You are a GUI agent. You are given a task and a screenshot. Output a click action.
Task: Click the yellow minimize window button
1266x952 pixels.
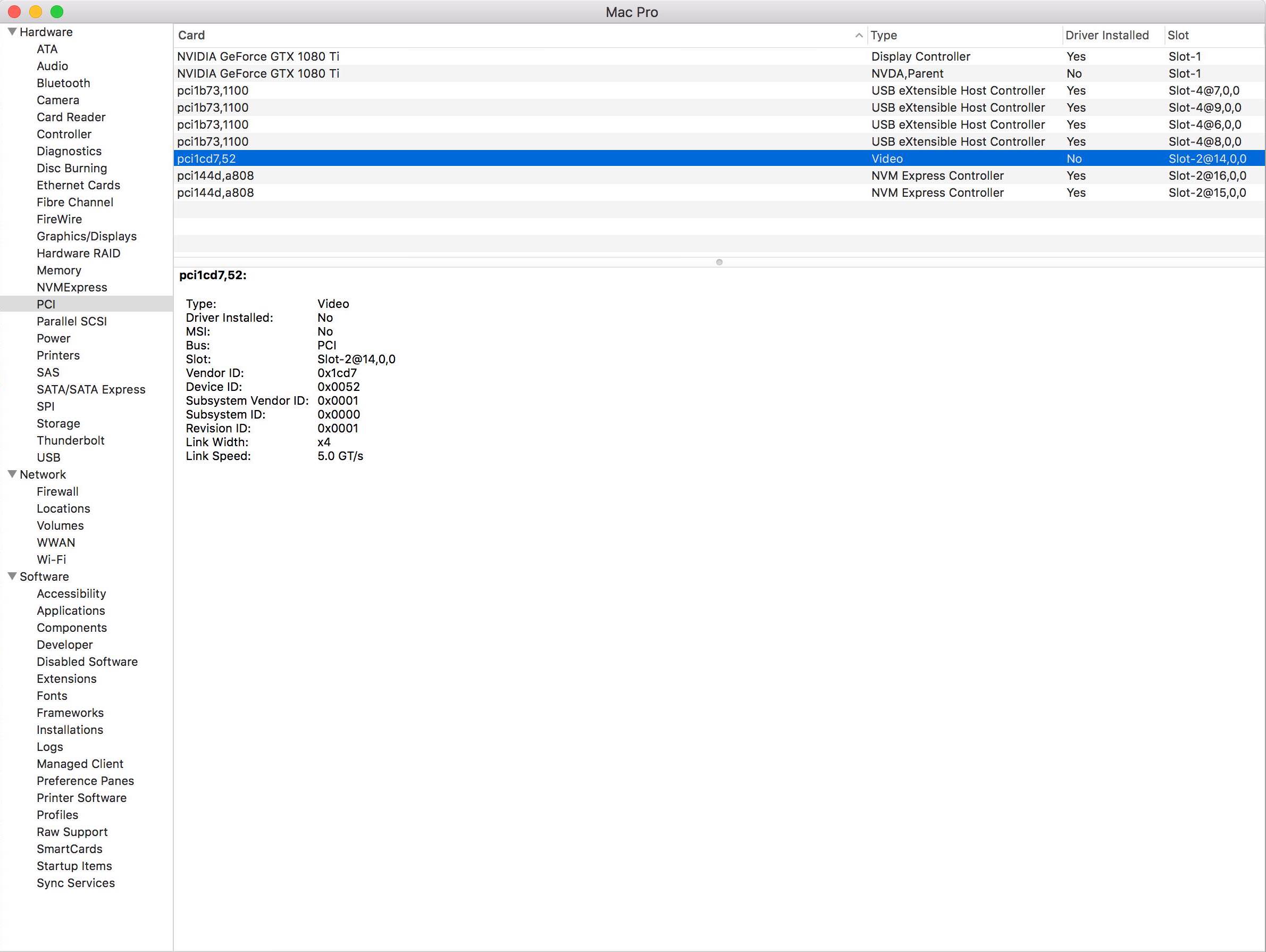tap(36, 12)
